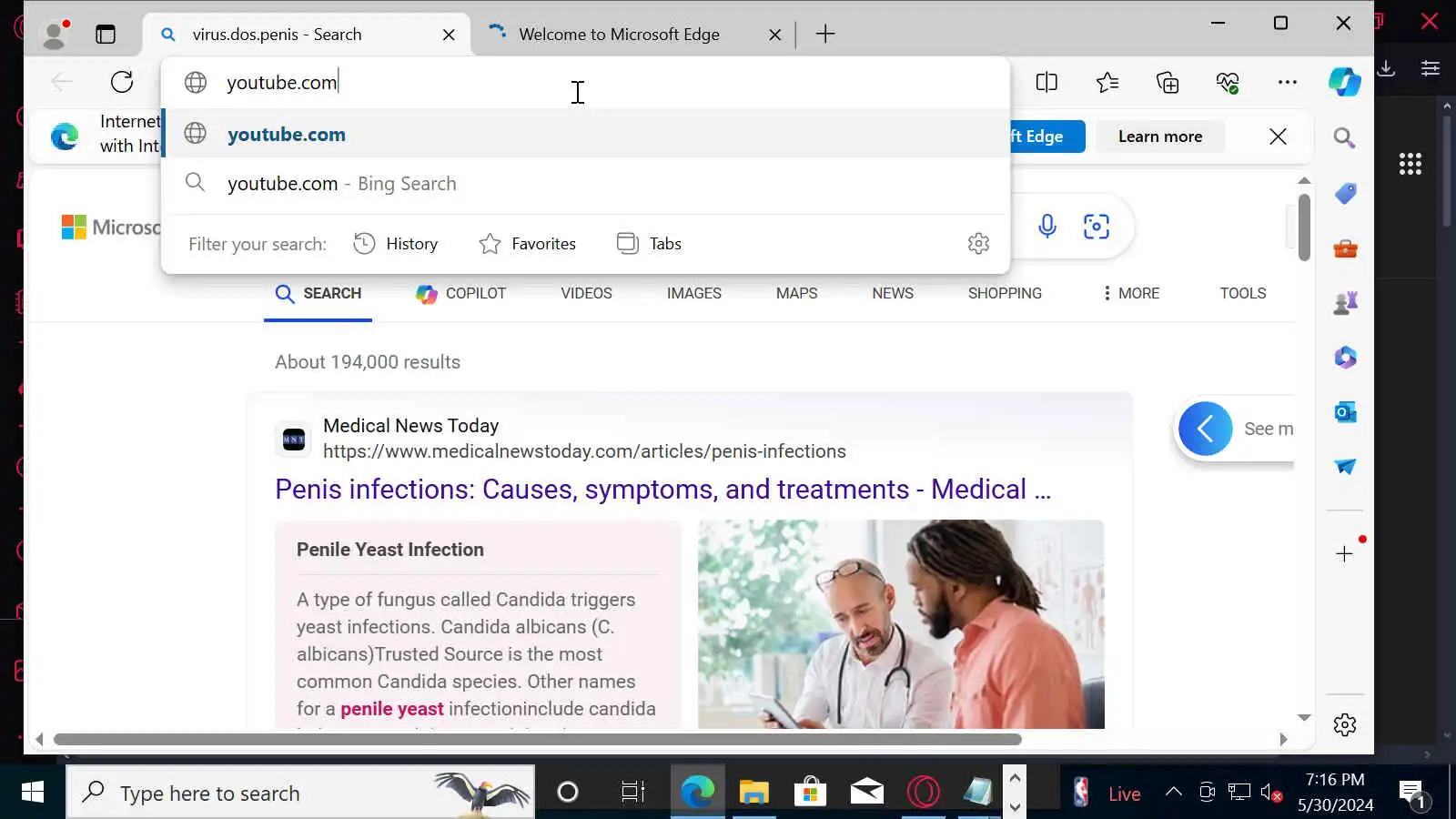This screenshot has height=819, width=1456.
Task: Open the Windows Start menu
Action: click(32, 793)
